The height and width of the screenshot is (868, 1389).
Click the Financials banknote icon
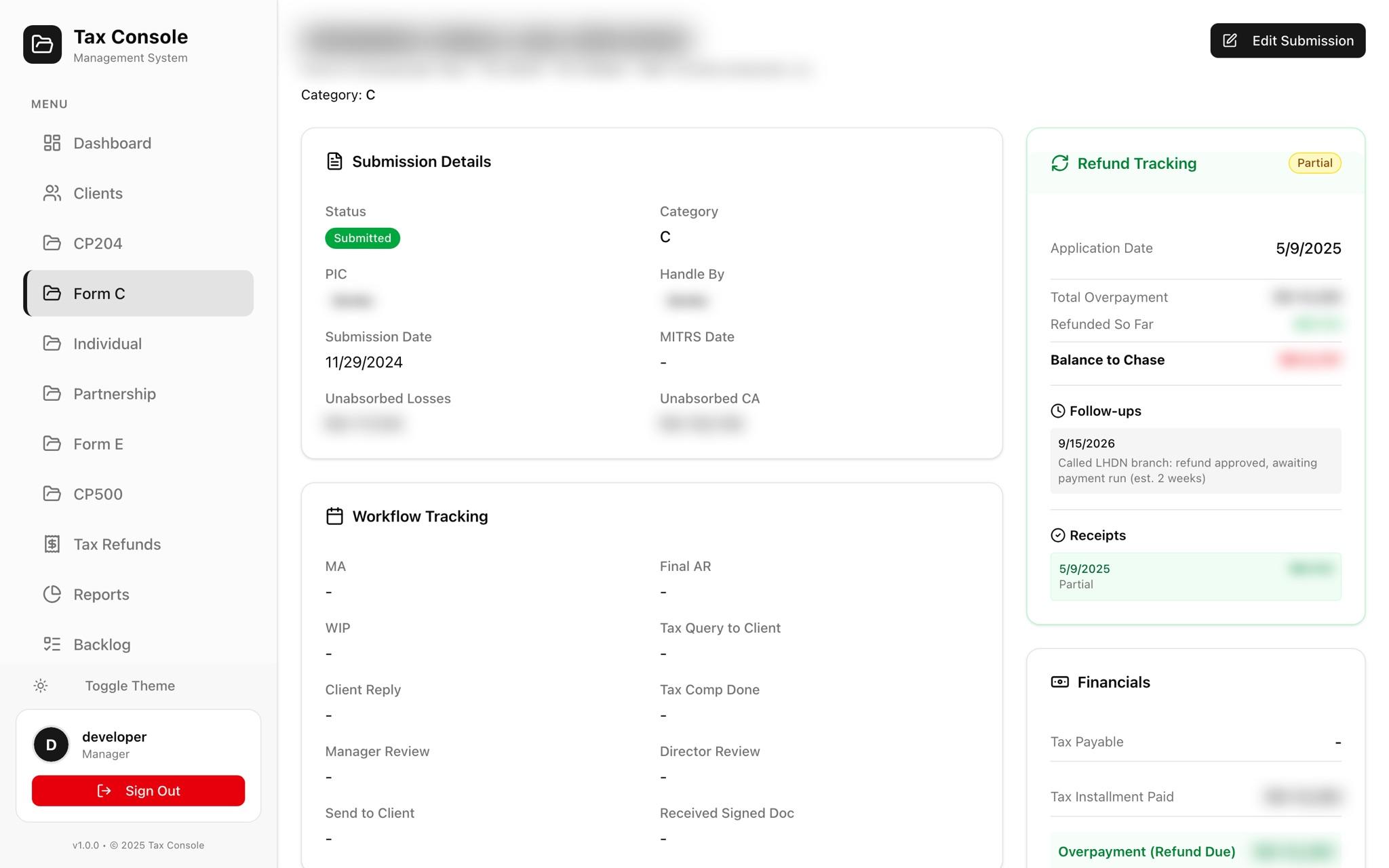1059,682
